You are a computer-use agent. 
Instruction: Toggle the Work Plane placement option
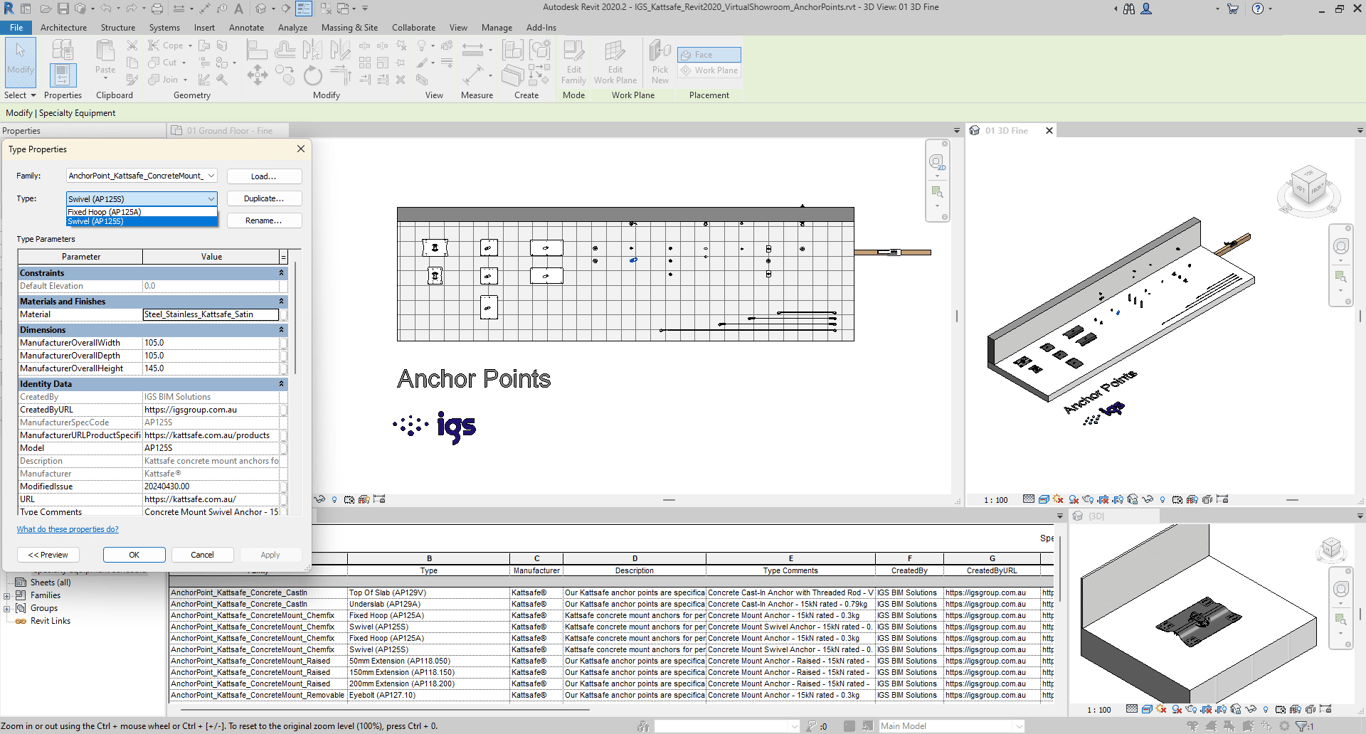coord(709,71)
